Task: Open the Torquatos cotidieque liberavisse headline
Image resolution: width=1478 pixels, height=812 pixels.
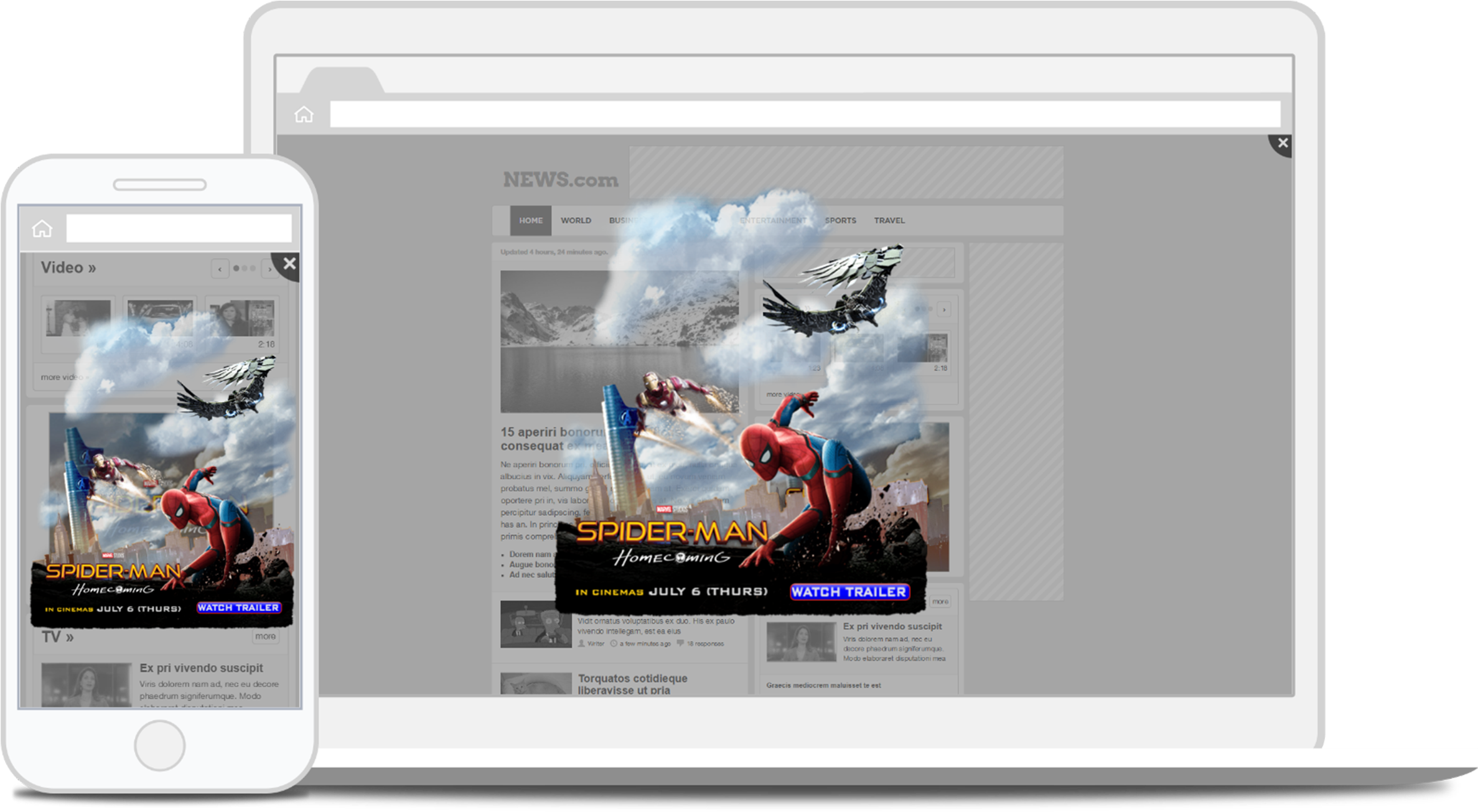Action: (x=632, y=684)
